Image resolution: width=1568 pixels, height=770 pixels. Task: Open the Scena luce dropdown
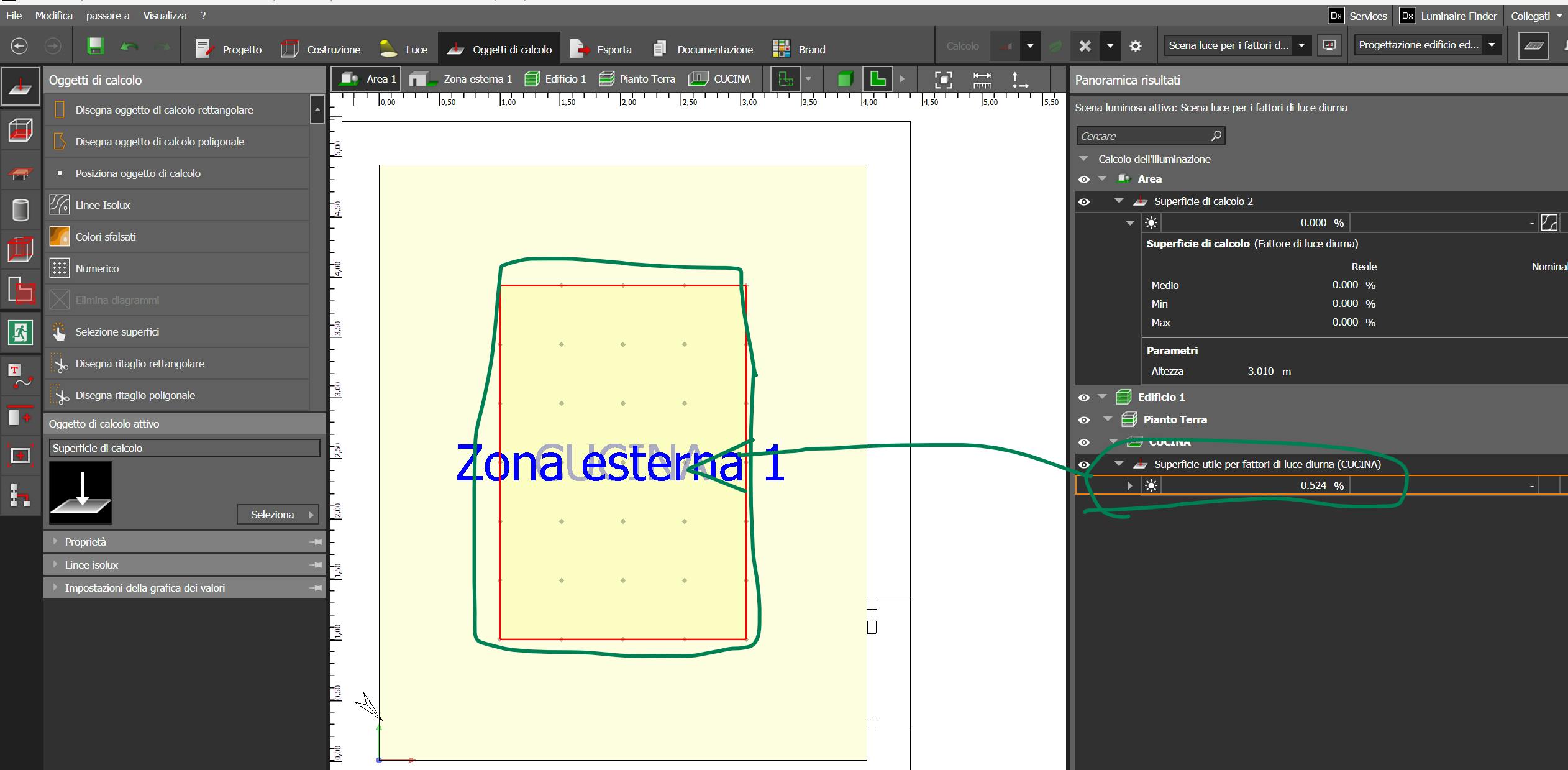pyautogui.click(x=1301, y=45)
